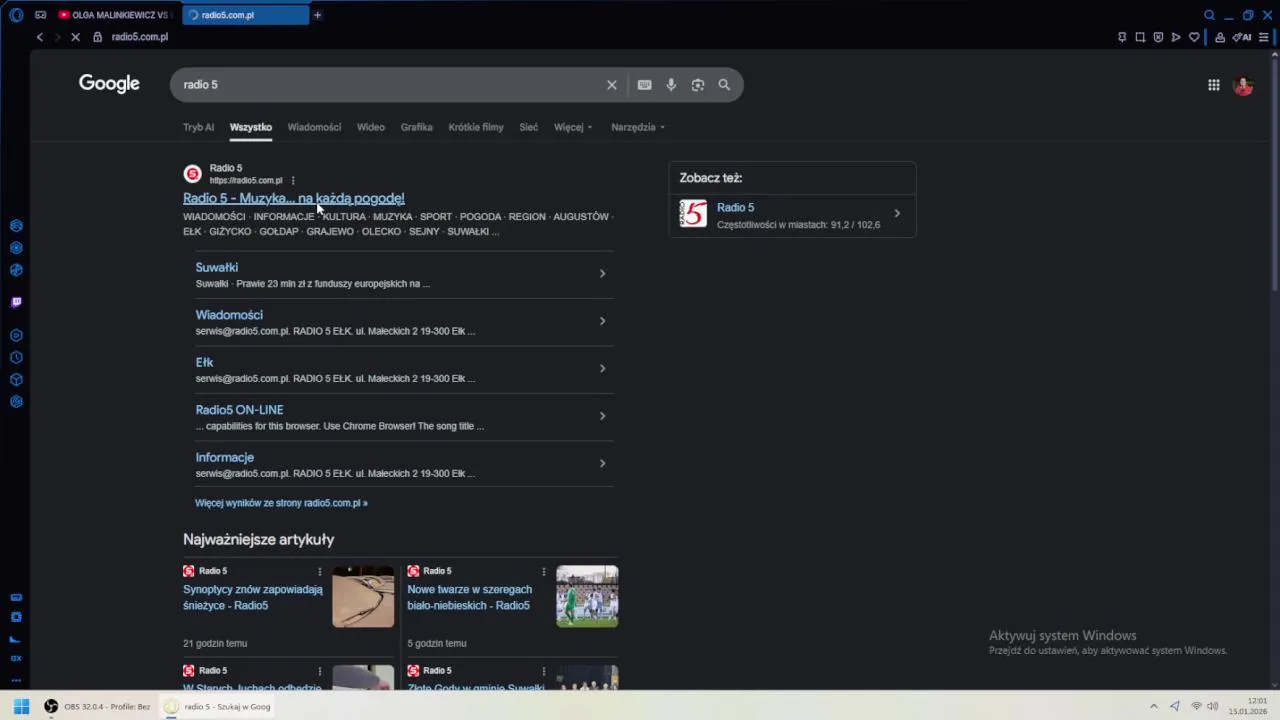Image resolution: width=1280 pixels, height=720 pixels.
Task: Open the on-screen keyboard input tool
Action: click(x=645, y=85)
